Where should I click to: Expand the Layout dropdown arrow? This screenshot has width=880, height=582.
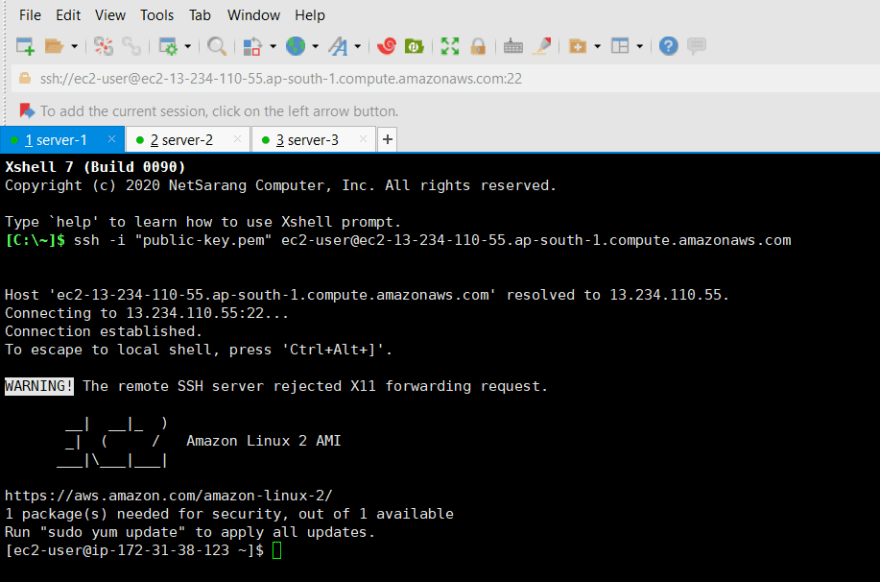coord(639,46)
